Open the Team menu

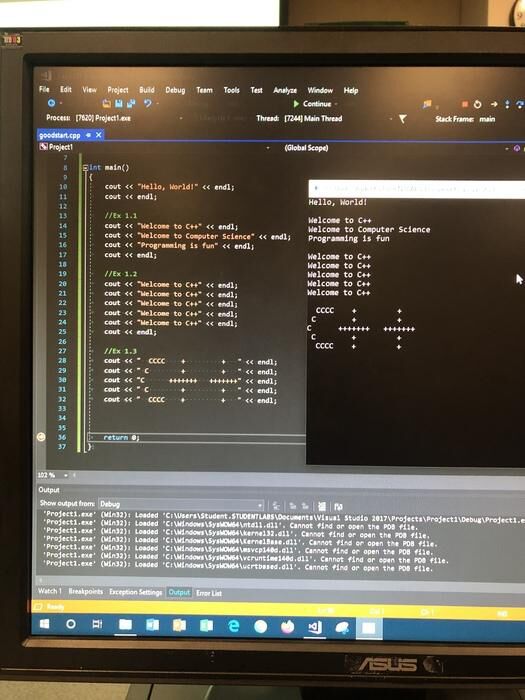(204, 90)
